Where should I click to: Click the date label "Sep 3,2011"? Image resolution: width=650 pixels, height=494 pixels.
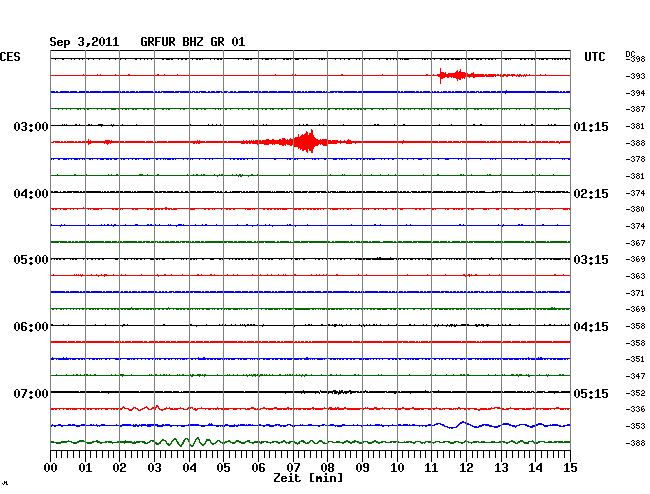[x=84, y=42]
